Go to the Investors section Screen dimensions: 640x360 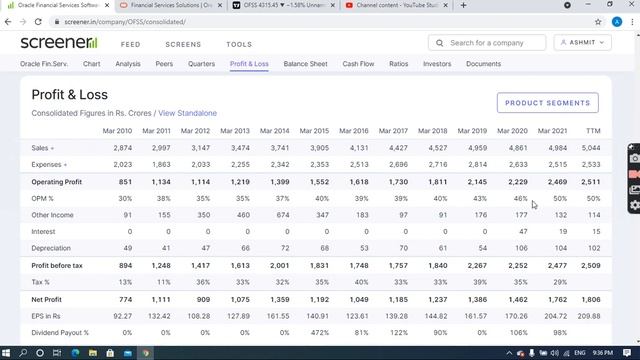437,64
